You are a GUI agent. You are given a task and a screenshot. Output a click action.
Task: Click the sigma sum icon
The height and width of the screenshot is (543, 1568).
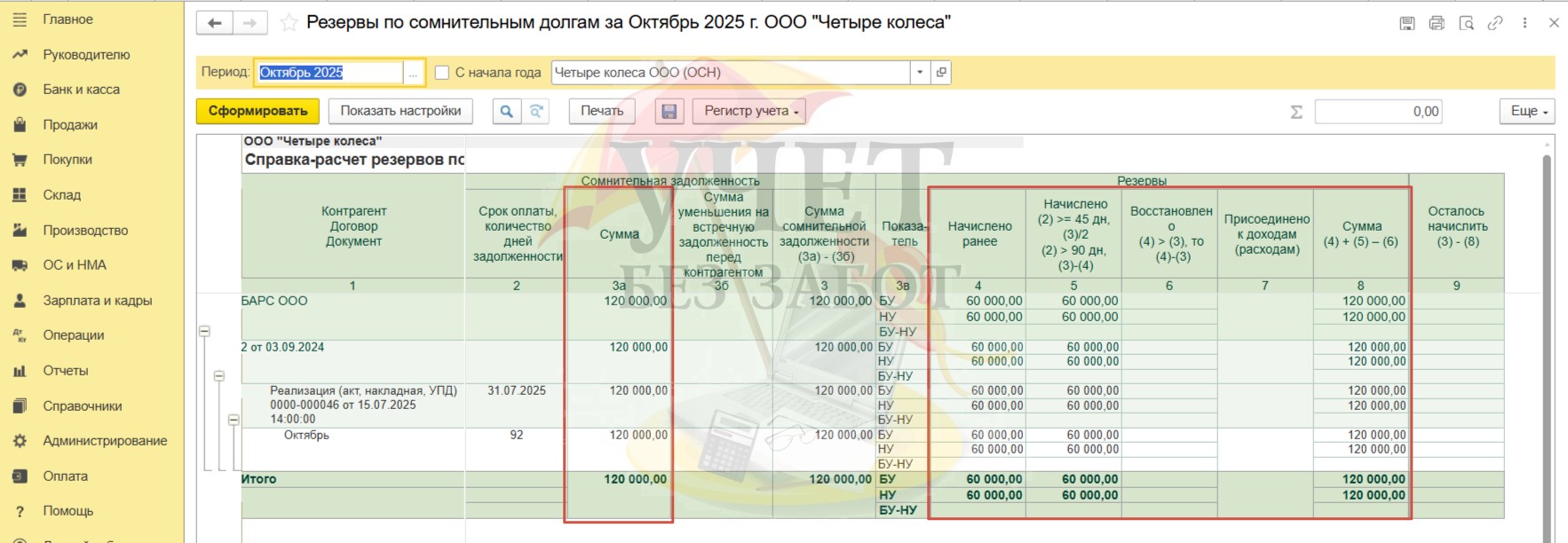click(1296, 112)
